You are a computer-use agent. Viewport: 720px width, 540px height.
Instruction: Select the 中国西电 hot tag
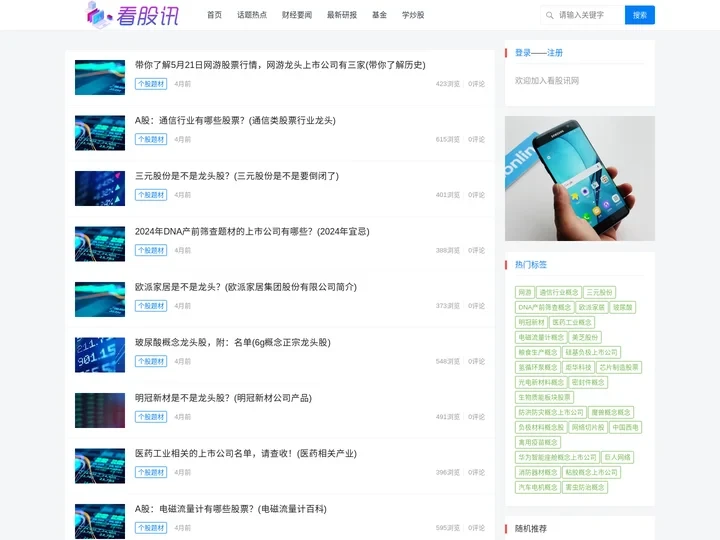point(625,428)
